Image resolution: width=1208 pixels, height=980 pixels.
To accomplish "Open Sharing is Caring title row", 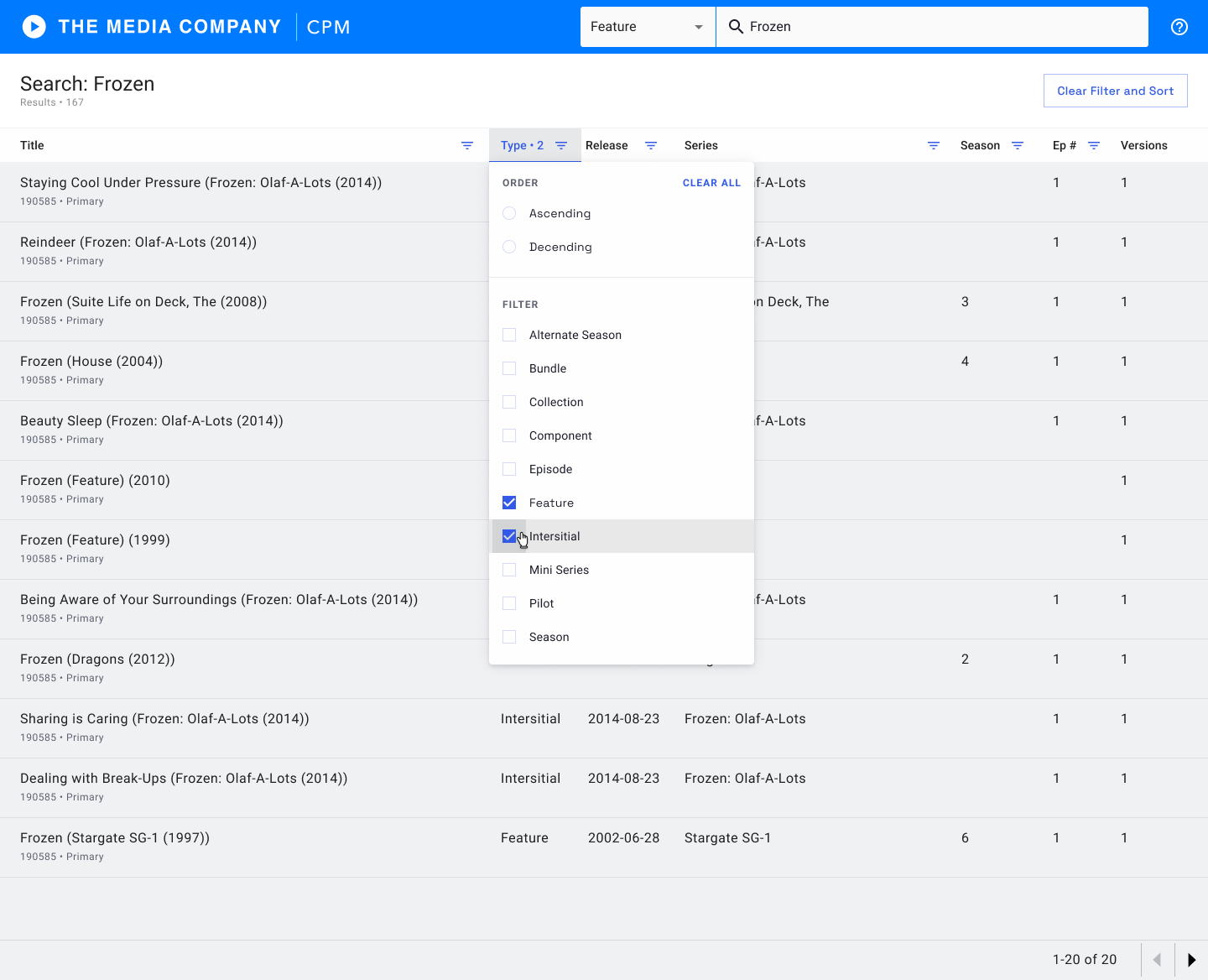I will click(164, 719).
